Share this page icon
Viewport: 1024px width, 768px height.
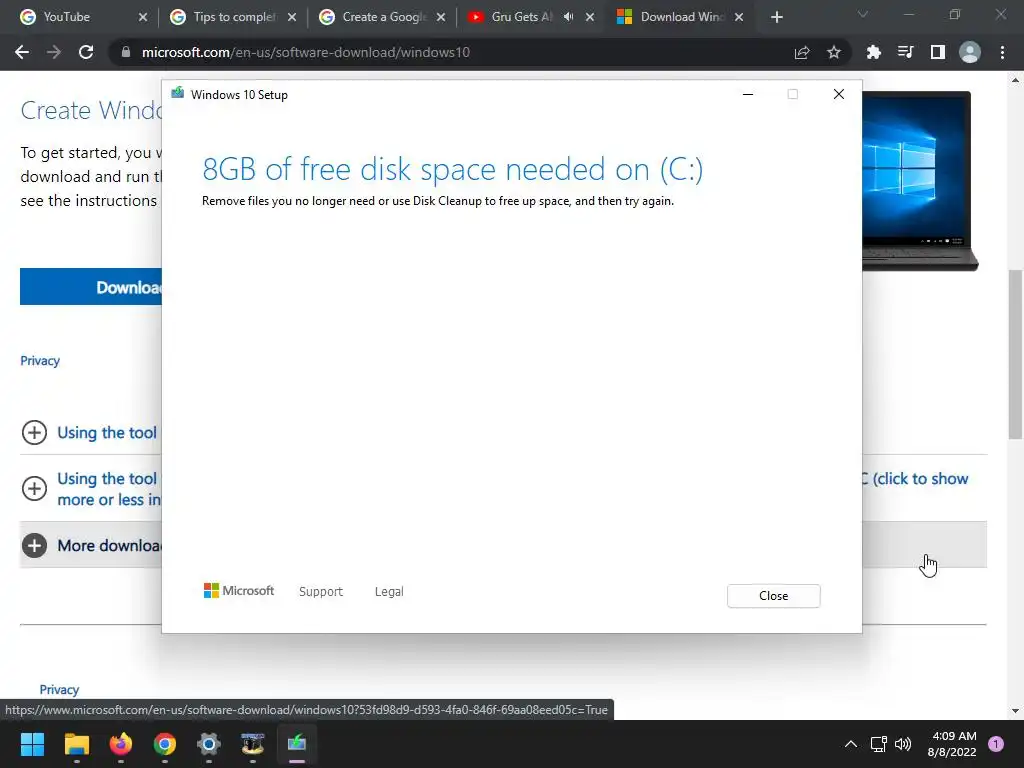802,52
